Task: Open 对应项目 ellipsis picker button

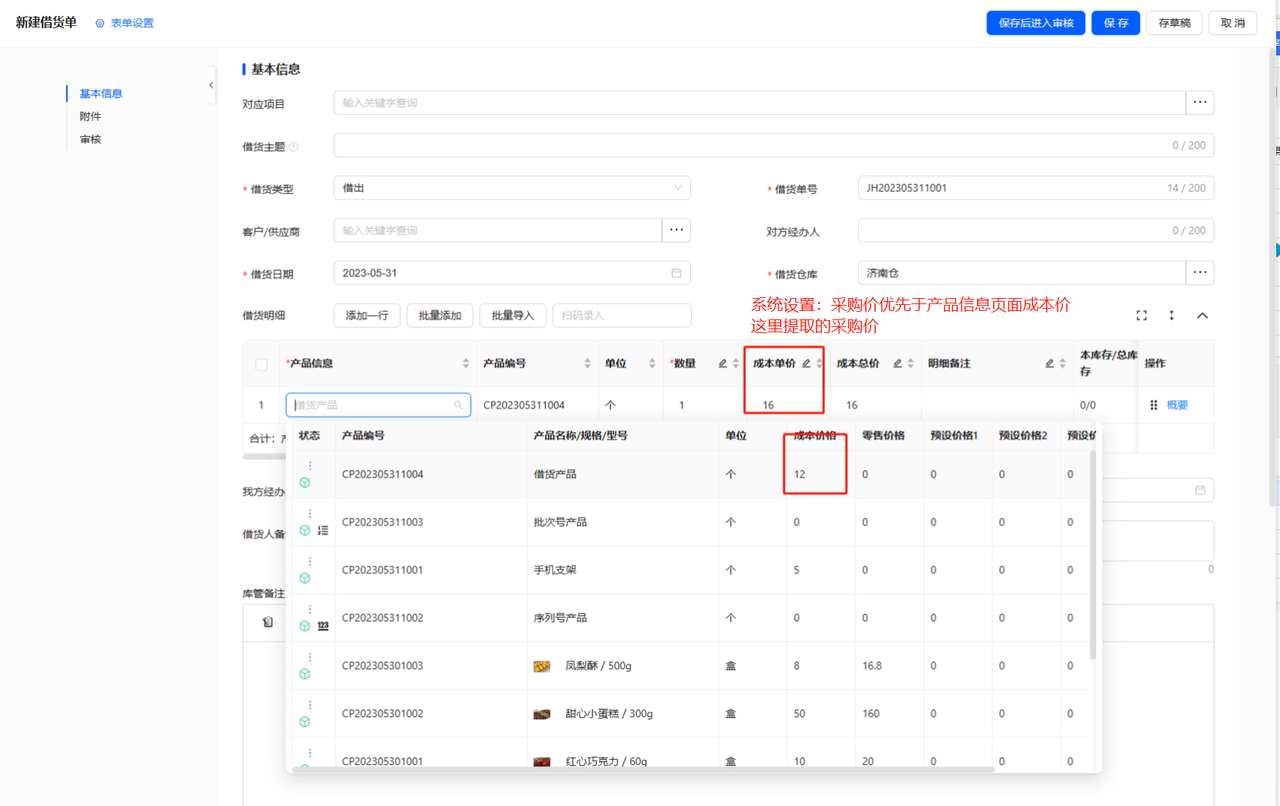Action: [1200, 103]
